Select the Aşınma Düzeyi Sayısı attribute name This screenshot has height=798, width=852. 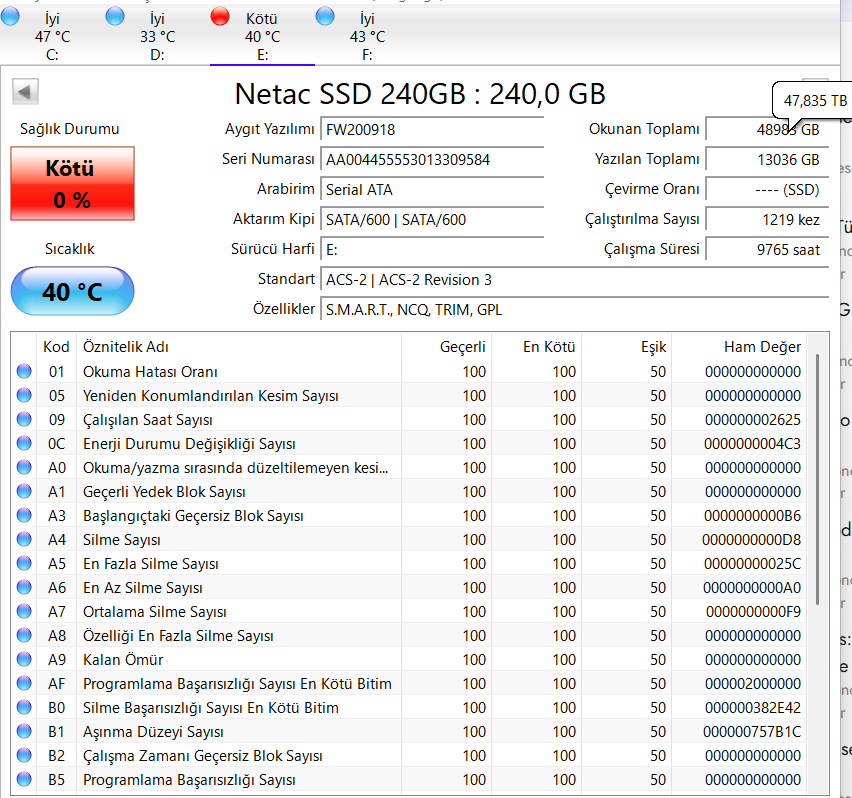point(153,732)
